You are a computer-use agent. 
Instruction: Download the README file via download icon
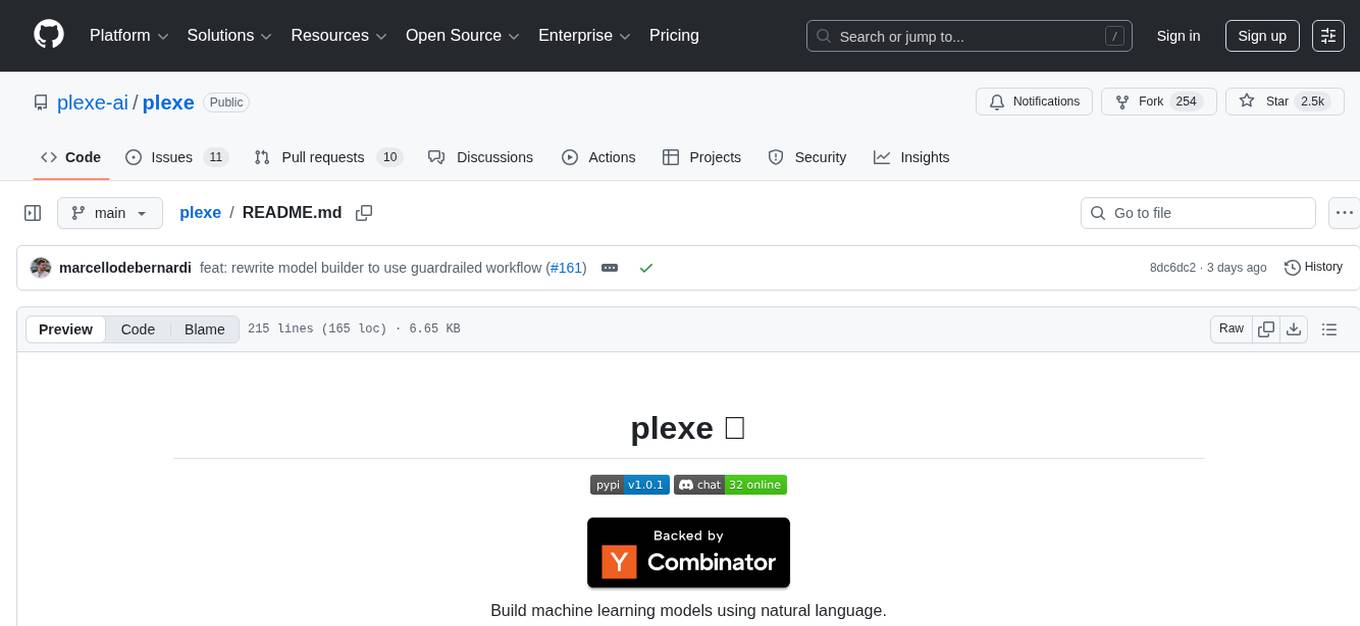click(1294, 328)
